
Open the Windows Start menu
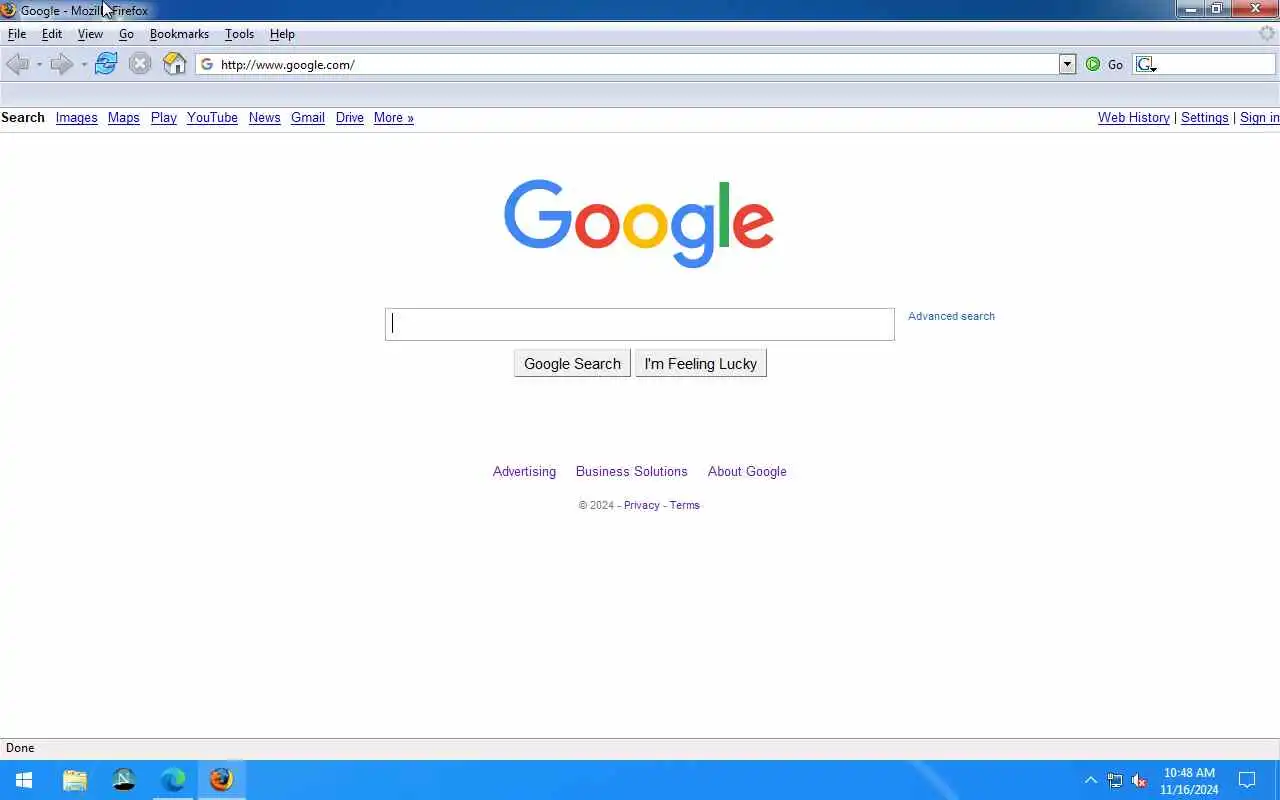click(x=24, y=780)
